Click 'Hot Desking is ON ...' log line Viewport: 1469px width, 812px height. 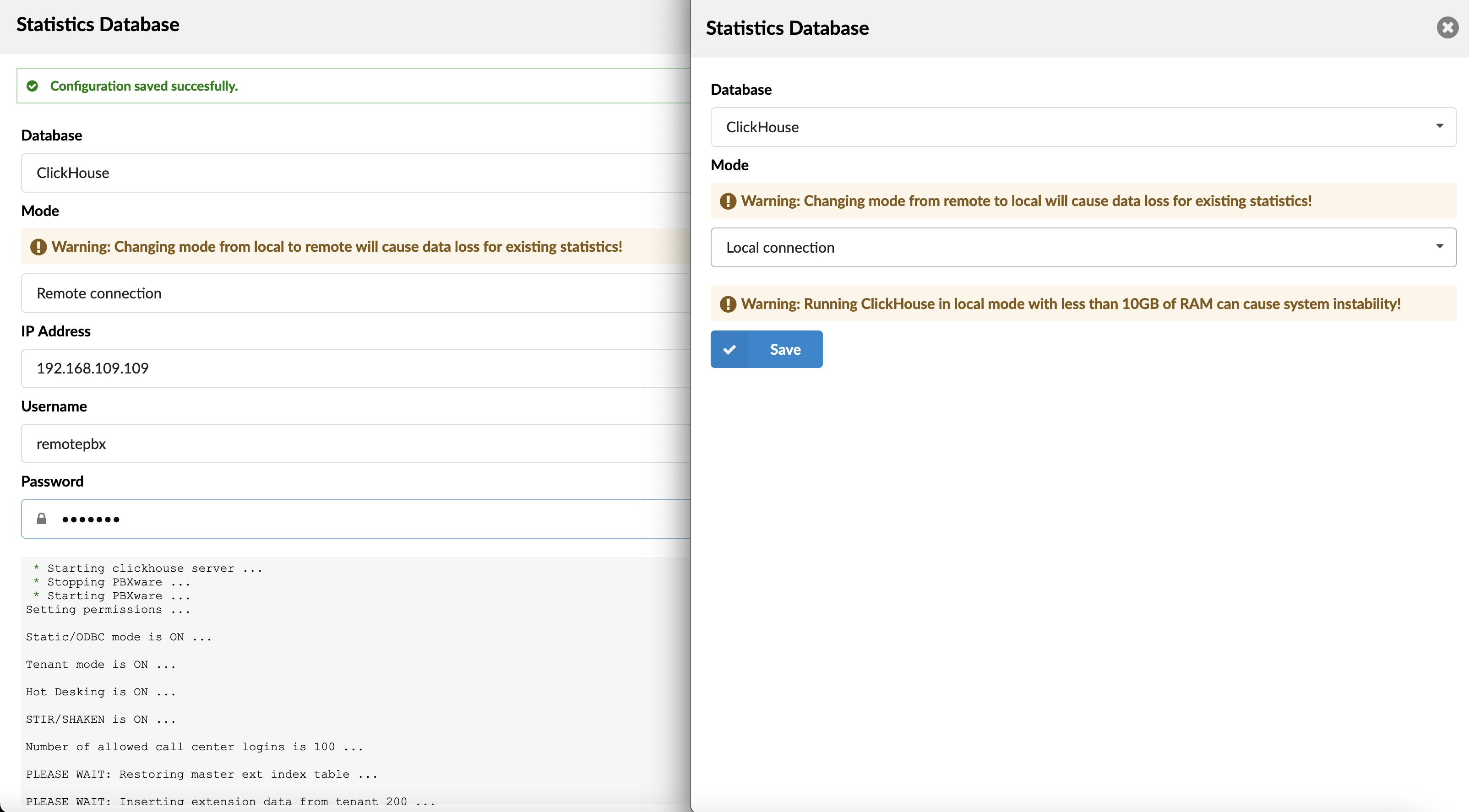[x=101, y=692]
